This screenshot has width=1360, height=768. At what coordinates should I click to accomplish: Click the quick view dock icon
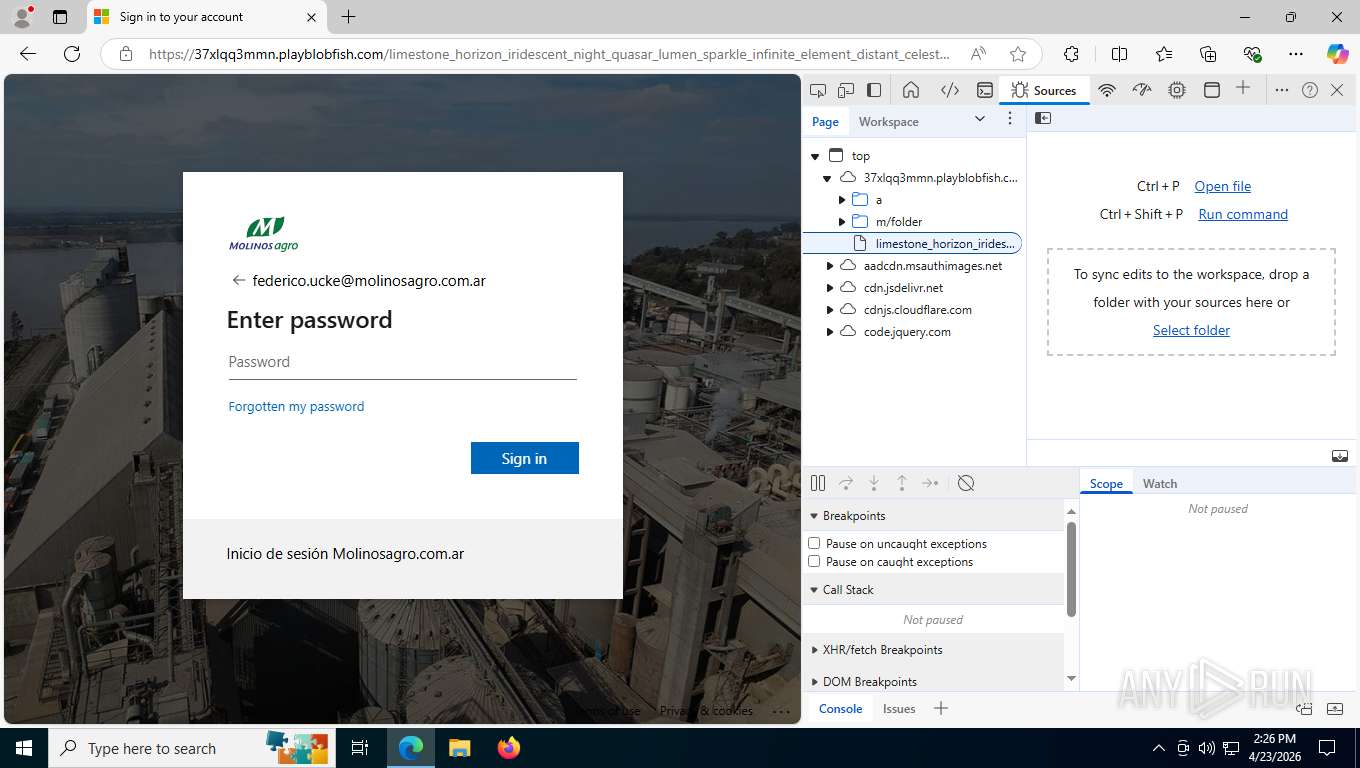tap(1305, 709)
